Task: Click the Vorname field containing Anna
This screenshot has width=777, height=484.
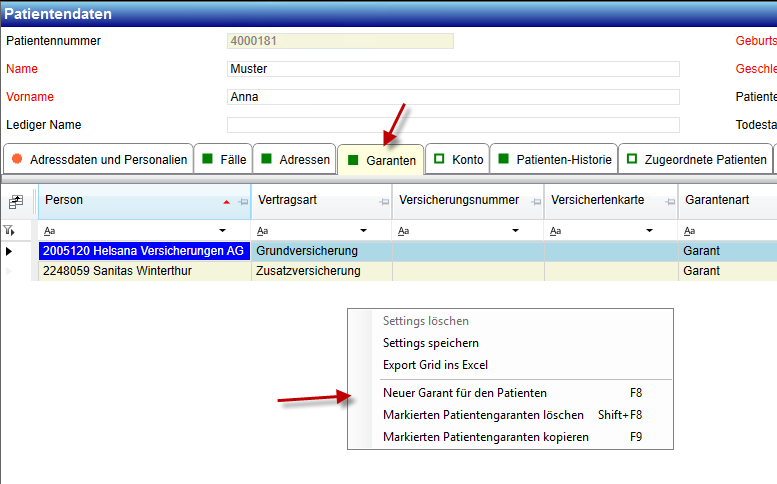Action: 453,97
